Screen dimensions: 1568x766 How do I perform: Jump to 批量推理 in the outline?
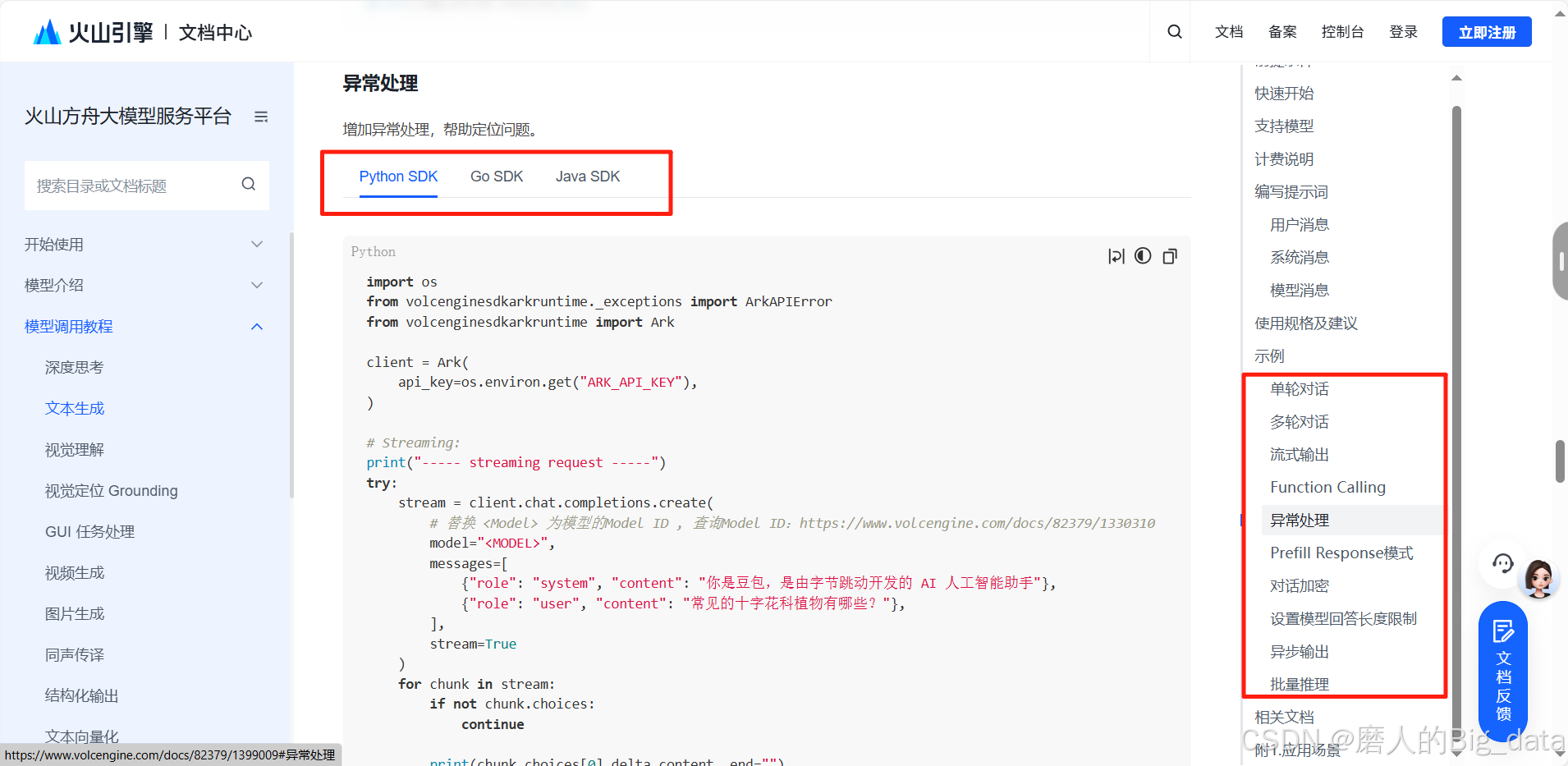pyautogui.click(x=1300, y=685)
